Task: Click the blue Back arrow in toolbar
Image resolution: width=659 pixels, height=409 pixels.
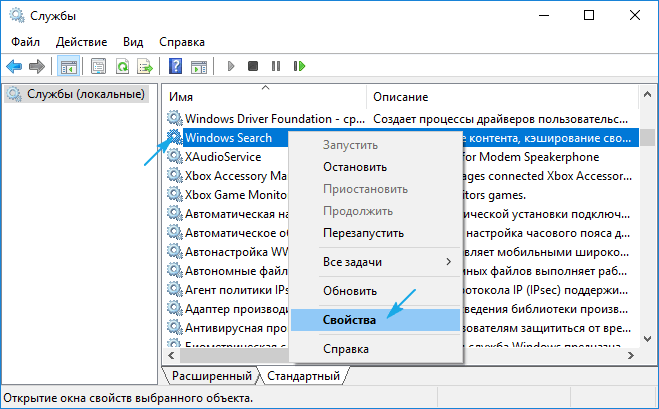Action: pos(14,67)
